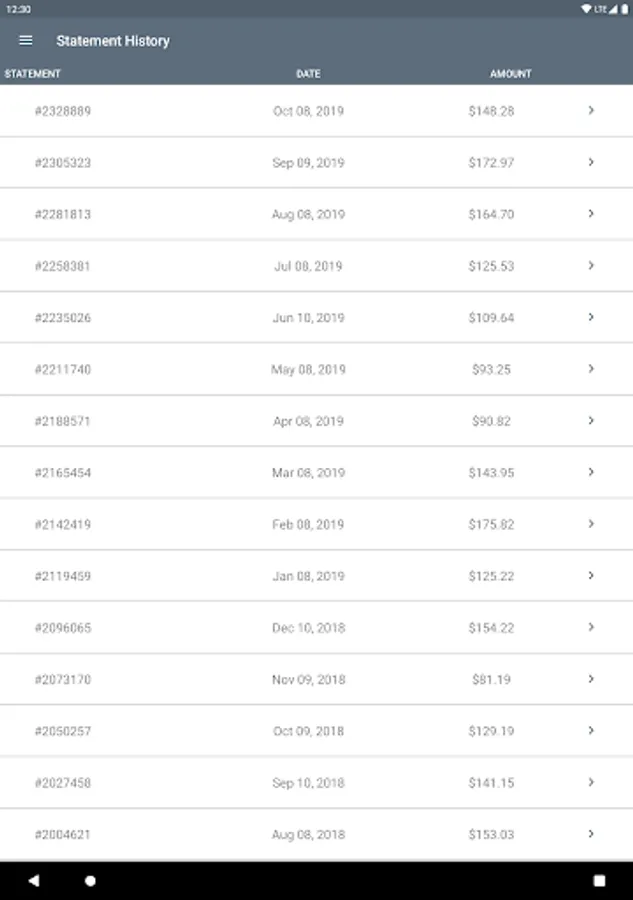Tap the Android back navigation button
Viewport: 633px width, 900px height.
tap(34, 881)
